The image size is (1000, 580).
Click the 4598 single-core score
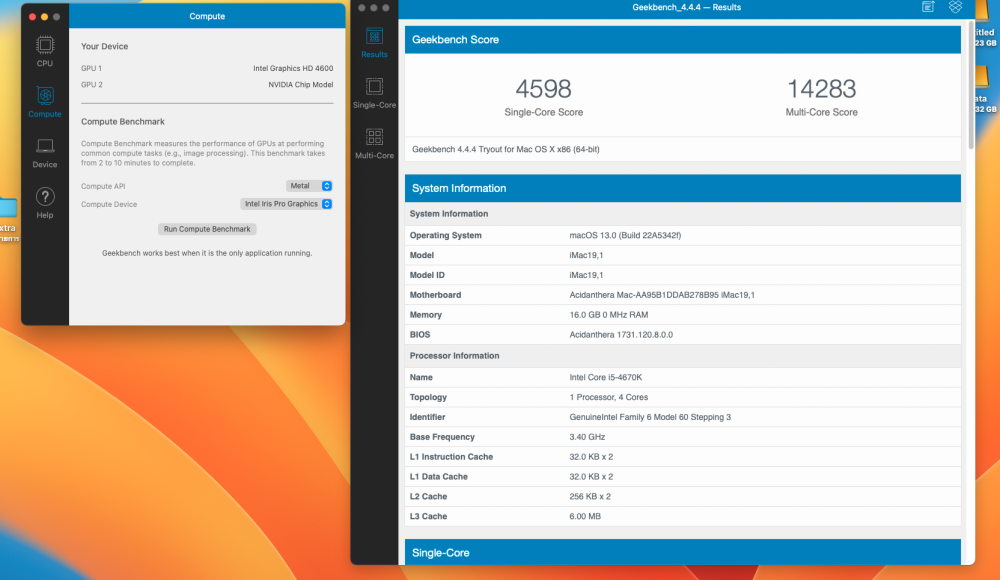(x=543, y=89)
